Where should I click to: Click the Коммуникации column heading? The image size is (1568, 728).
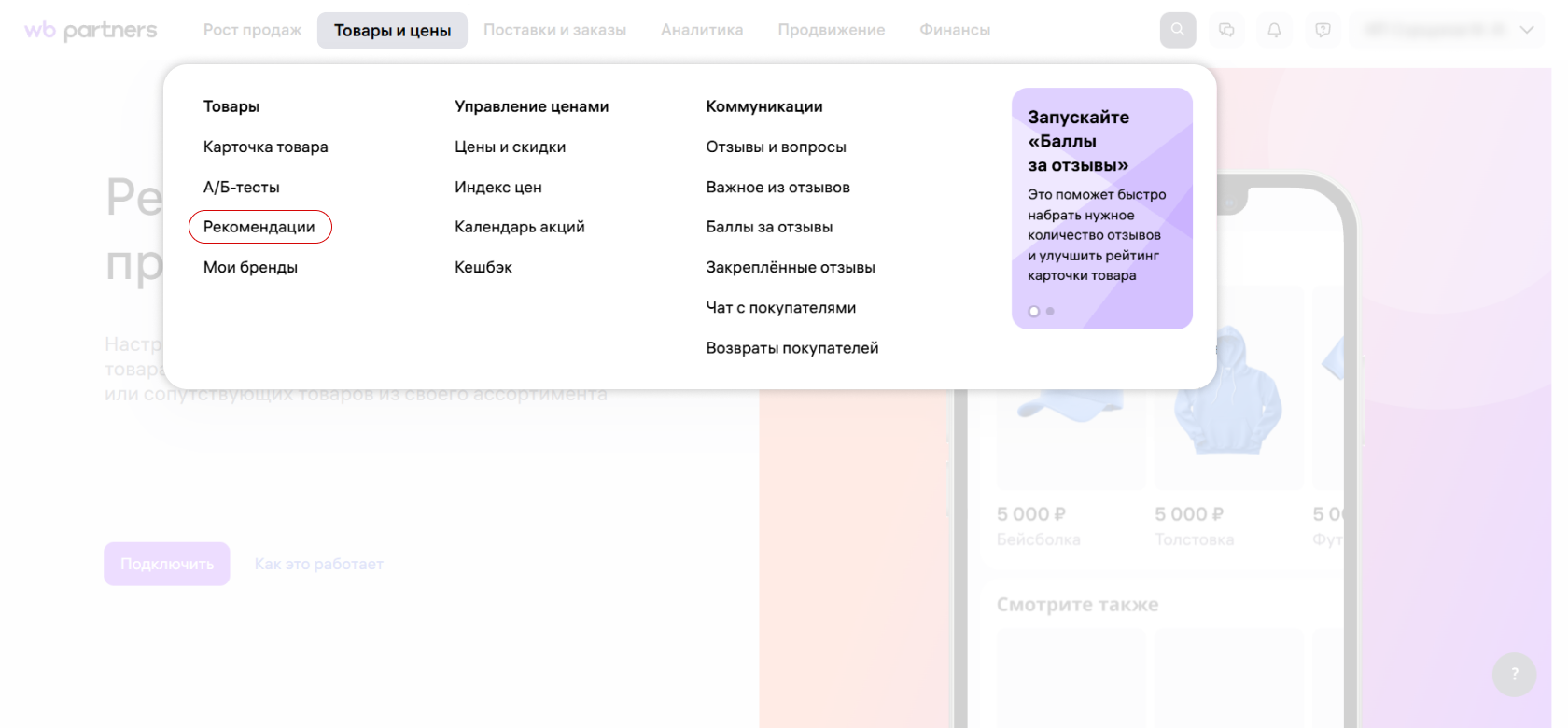[x=764, y=106]
